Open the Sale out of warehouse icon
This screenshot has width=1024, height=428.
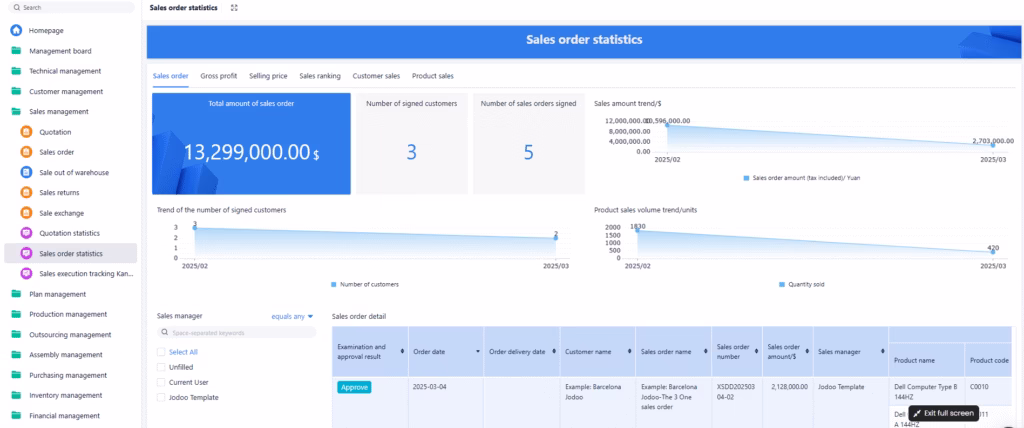28,172
